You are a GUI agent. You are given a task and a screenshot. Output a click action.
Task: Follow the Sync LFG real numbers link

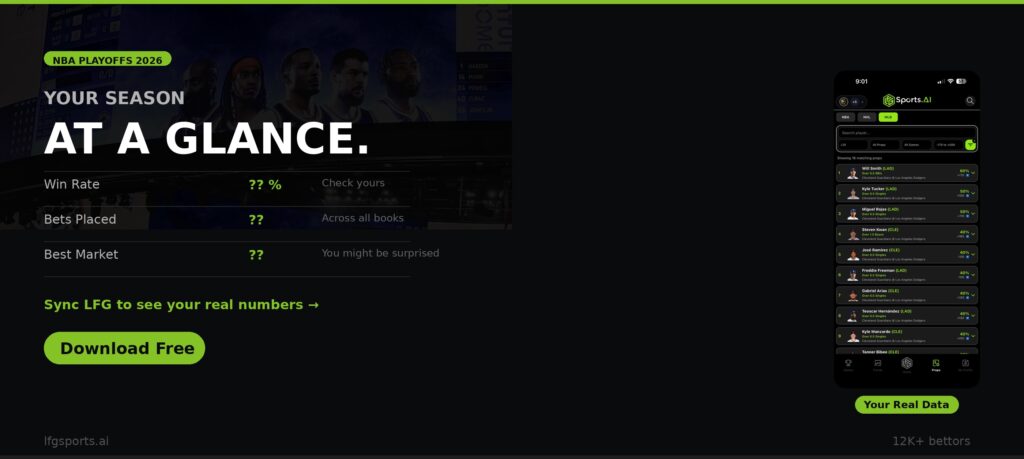(181, 305)
